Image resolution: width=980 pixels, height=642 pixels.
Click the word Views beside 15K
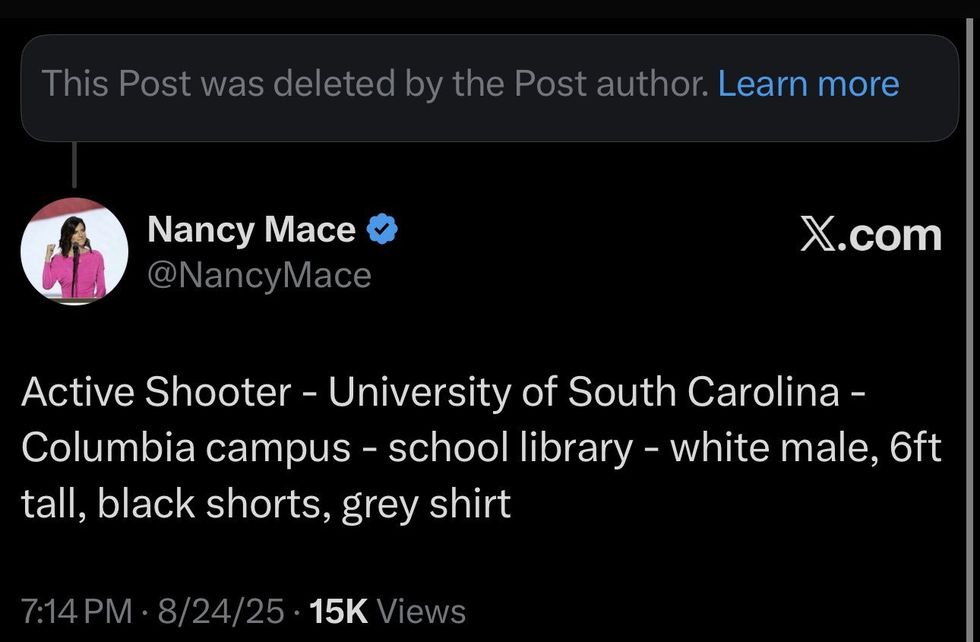421,610
